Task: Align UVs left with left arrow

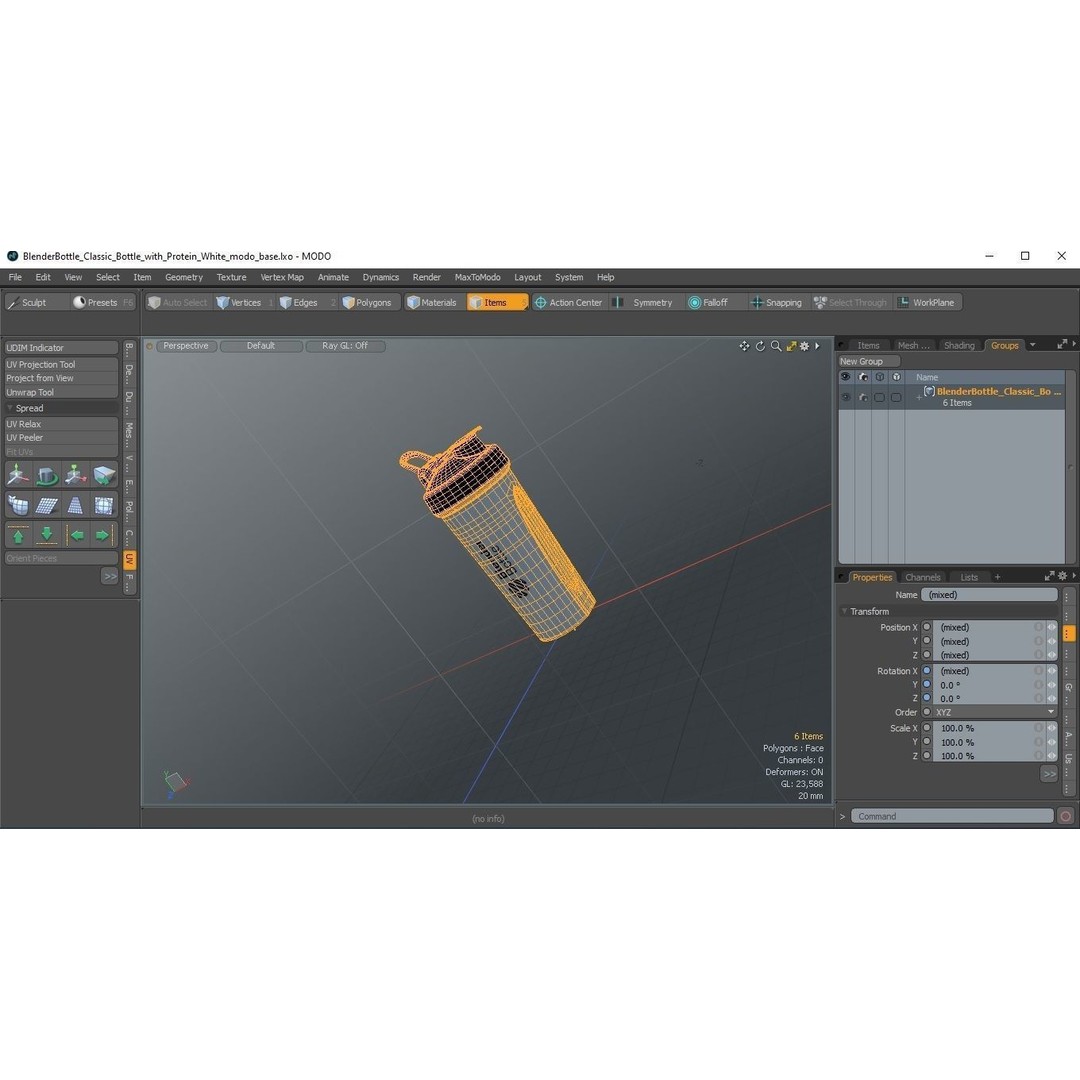Action: click(x=76, y=535)
